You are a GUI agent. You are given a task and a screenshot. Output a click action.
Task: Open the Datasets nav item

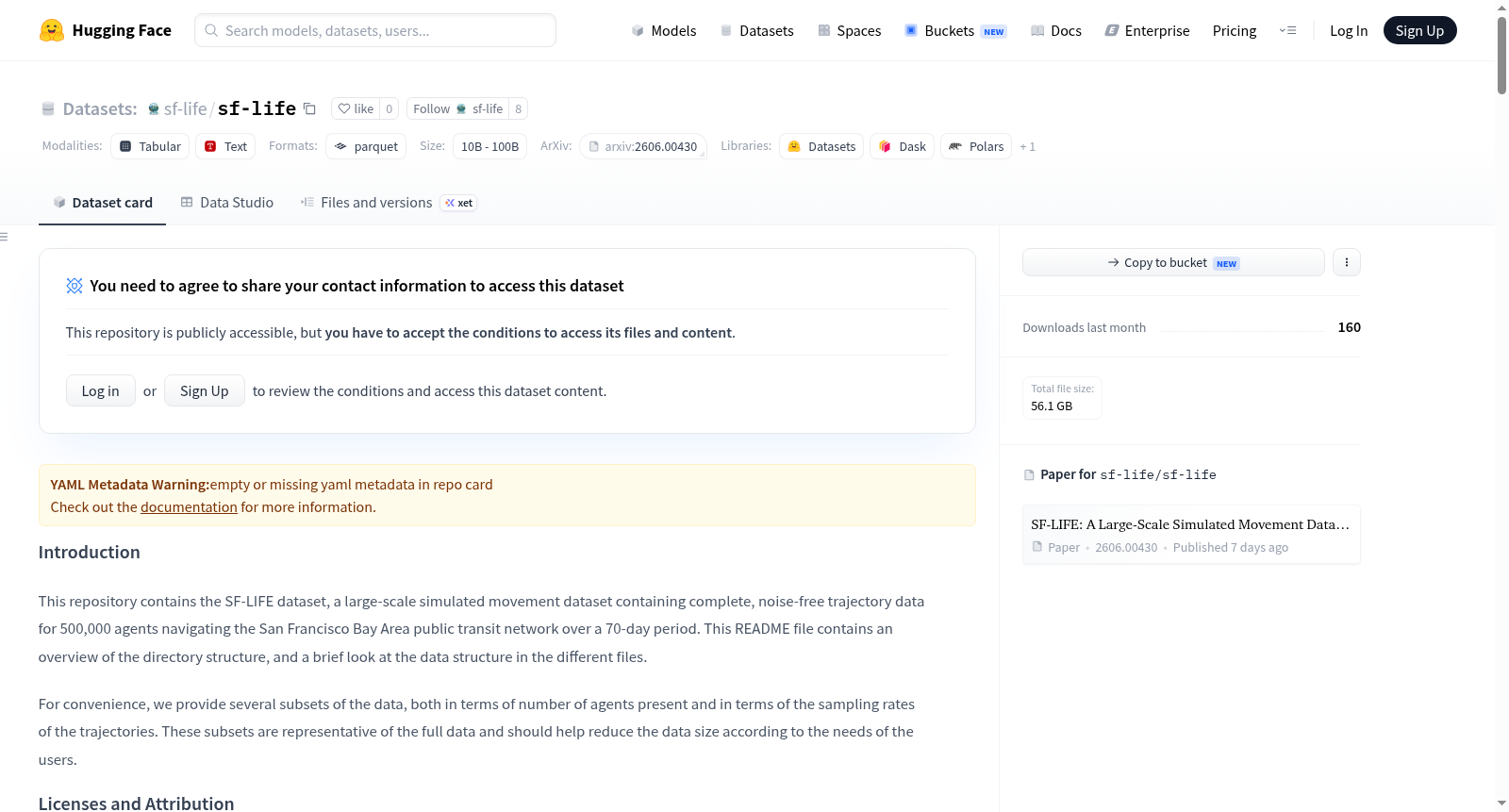click(756, 30)
